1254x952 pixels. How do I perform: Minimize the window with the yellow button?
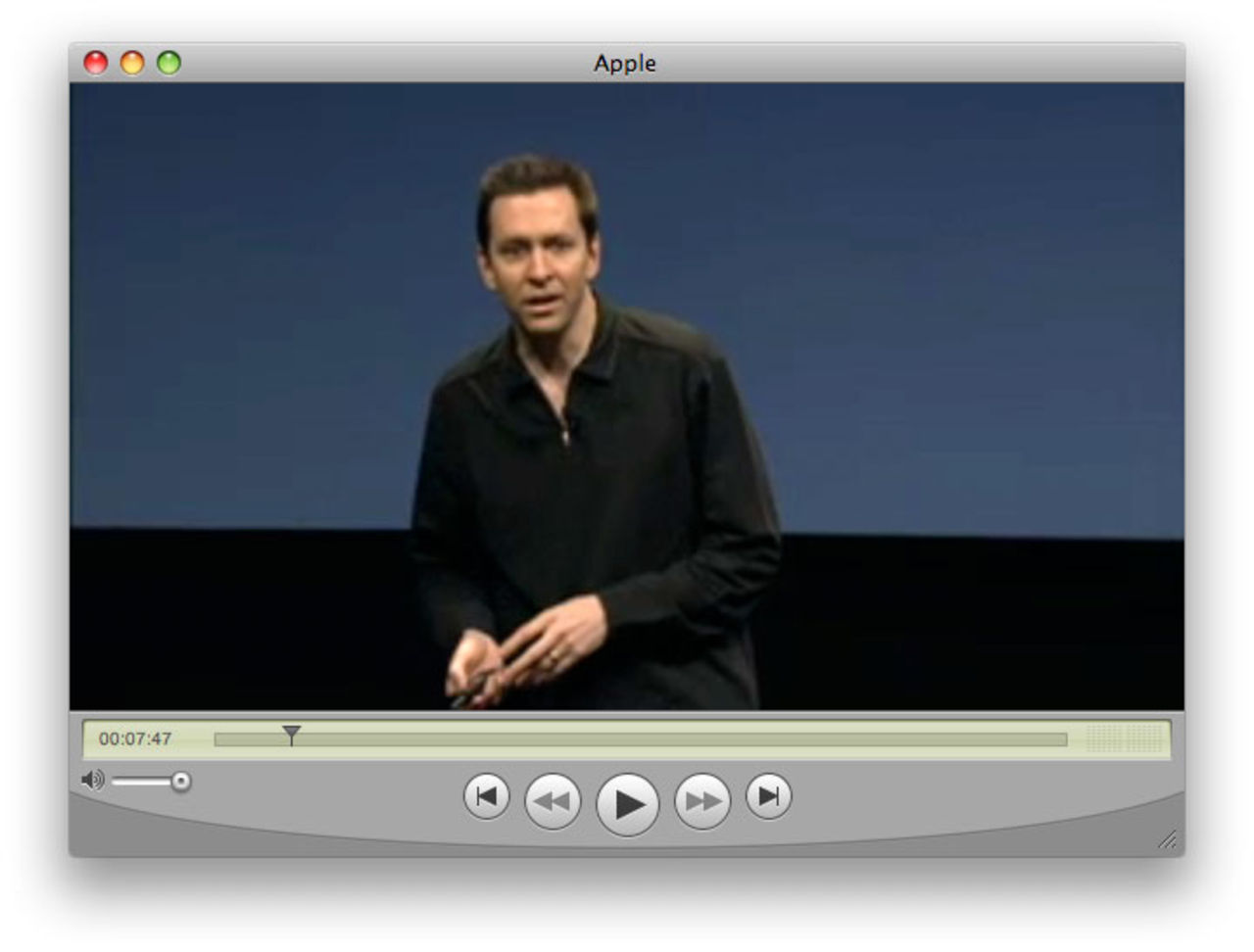click(x=132, y=63)
